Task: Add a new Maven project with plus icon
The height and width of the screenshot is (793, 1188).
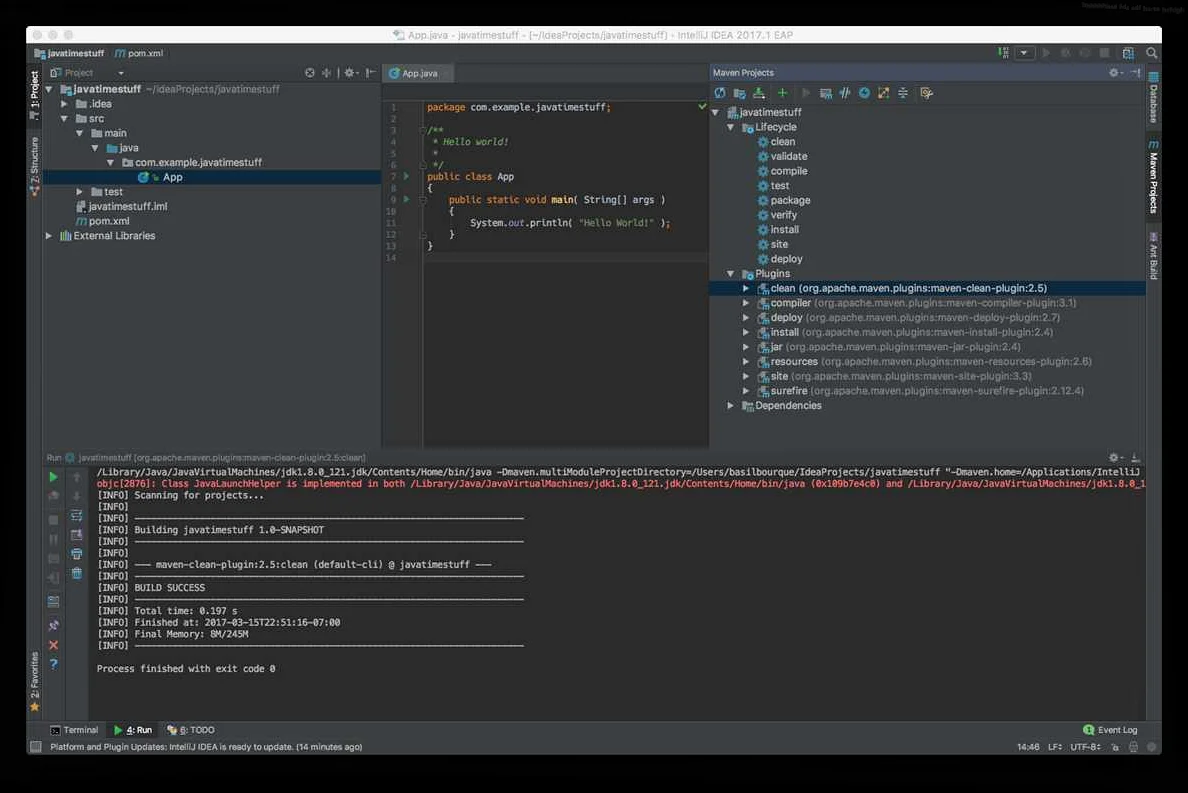Action: (782, 92)
